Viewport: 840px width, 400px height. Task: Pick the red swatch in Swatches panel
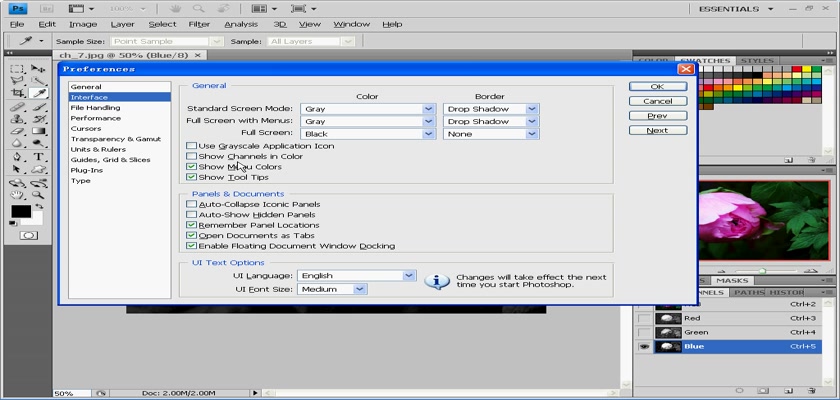point(796,69)
